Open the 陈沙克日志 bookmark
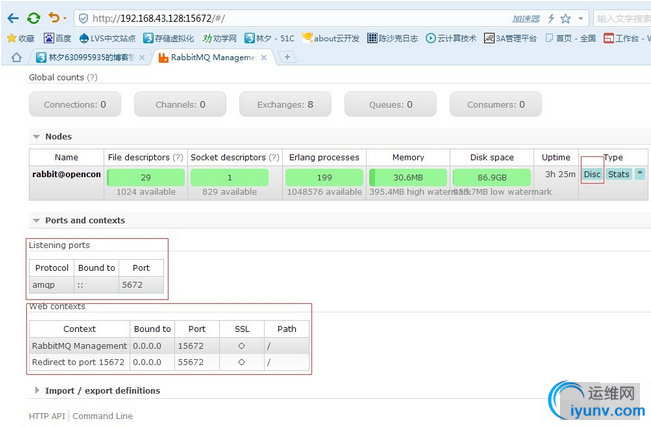 392,39
